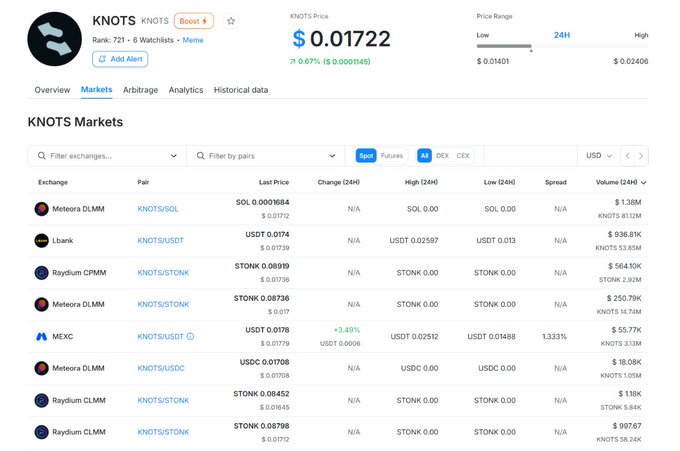This screenshot has width=680, height=451.
Task: Open the USD currency dropdown
Action: 599,156
